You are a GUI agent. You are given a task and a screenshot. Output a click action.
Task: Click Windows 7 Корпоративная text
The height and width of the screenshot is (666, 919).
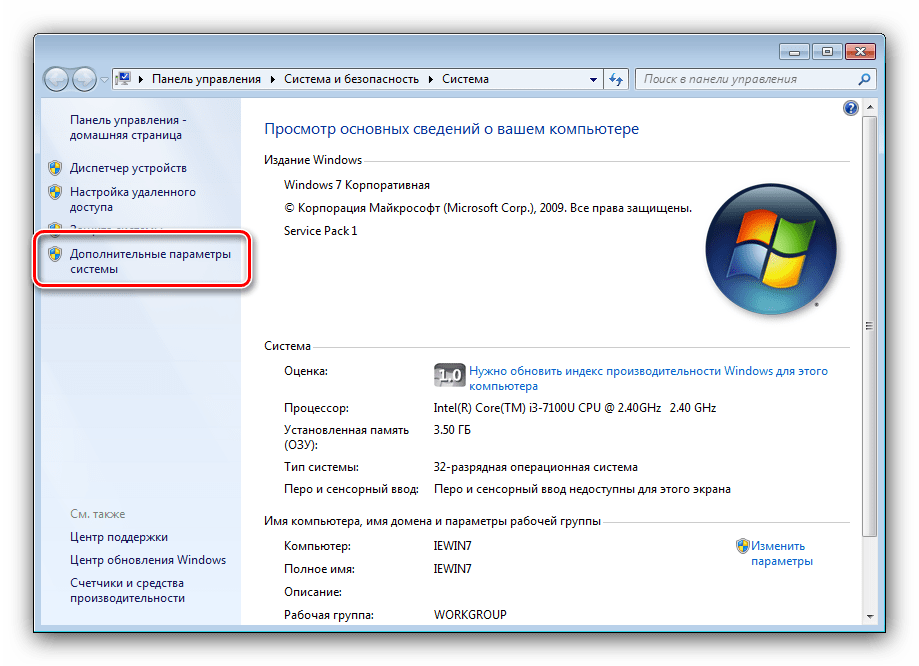point(357,185)
